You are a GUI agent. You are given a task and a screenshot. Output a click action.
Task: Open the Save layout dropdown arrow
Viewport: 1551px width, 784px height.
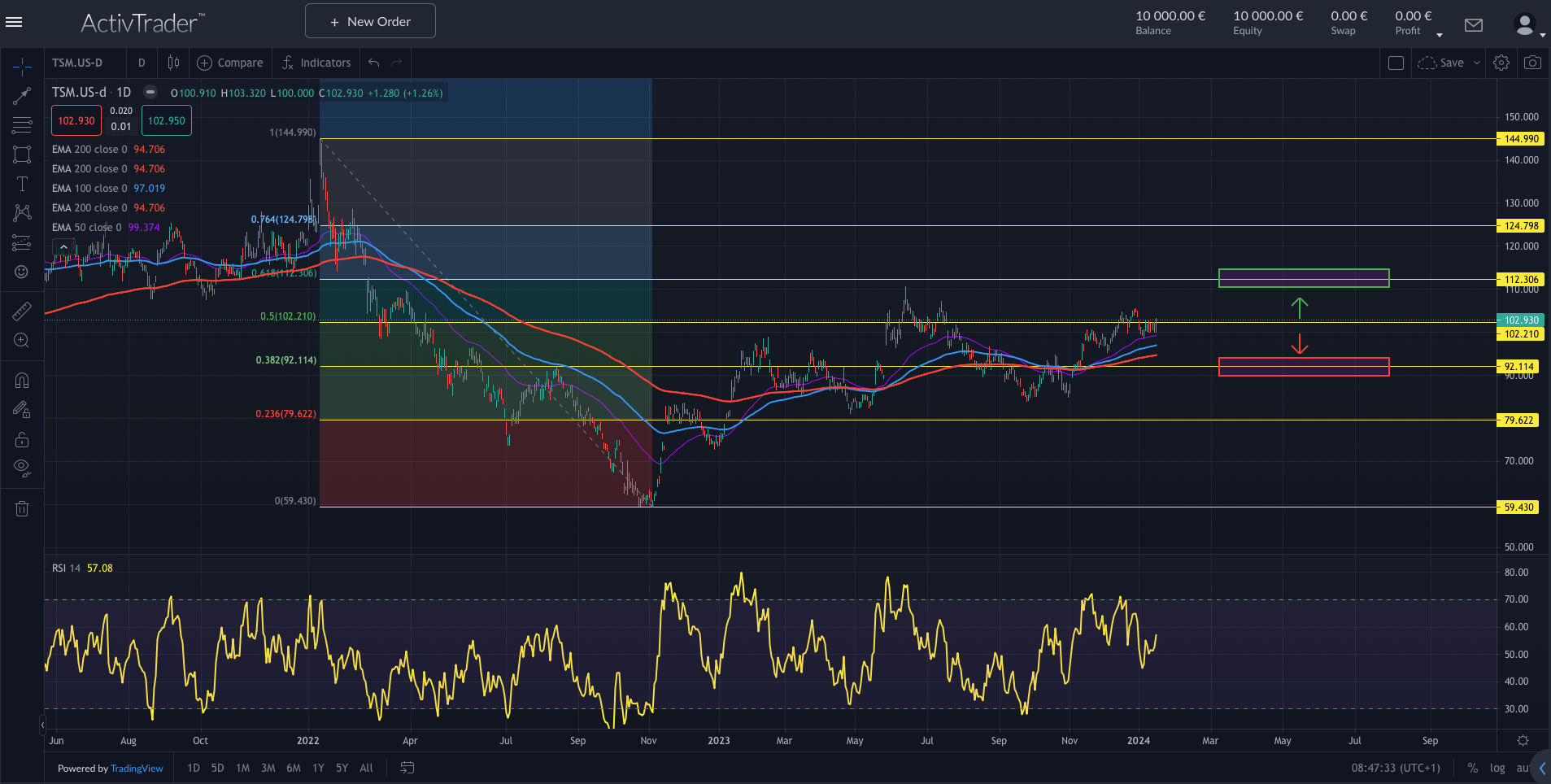(x=1477, y=63)
